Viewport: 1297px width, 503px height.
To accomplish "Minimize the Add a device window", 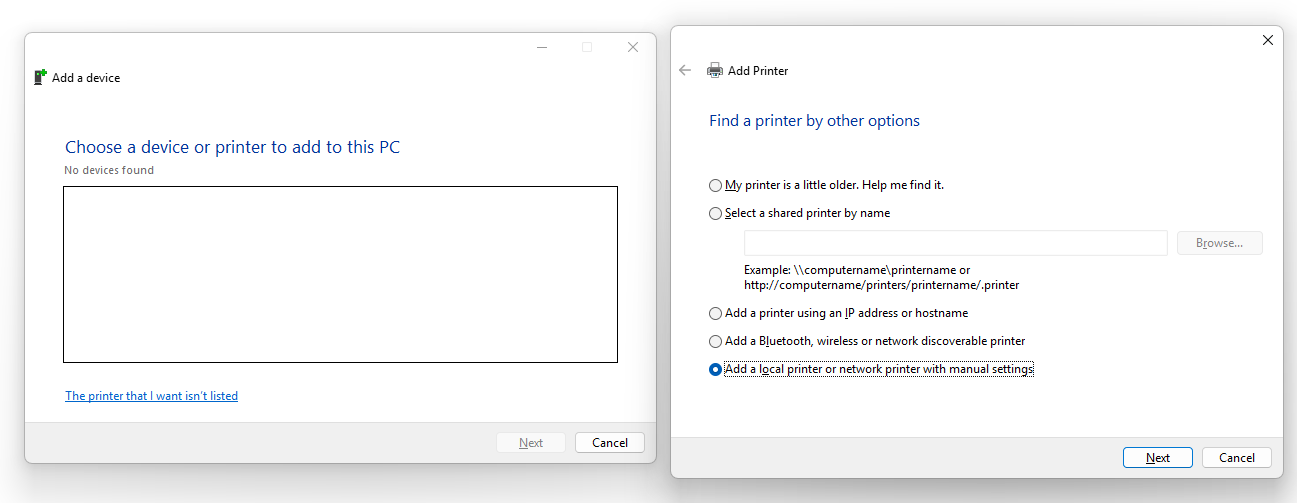I will [542, 47].
